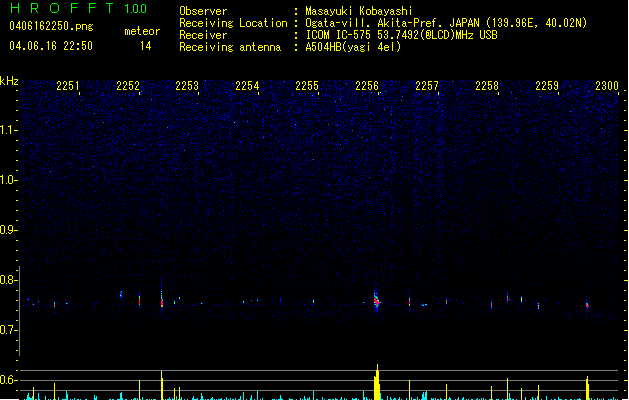This screenshot has width=629, height=400.
Task: Click the 0.6 kHz frequency label
Action: 8,380
